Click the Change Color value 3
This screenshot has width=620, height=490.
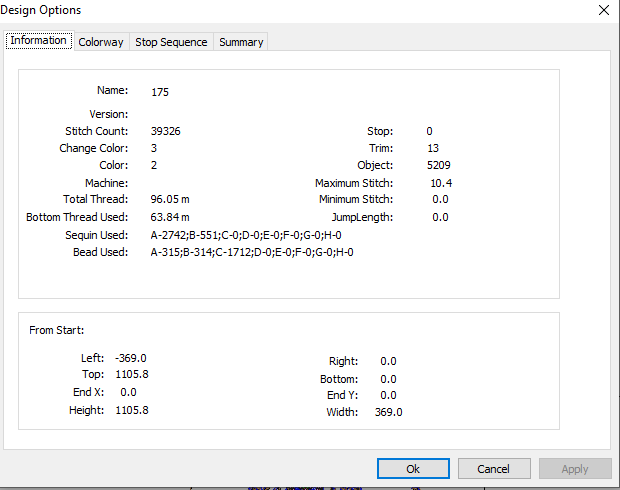click(154, 148)
